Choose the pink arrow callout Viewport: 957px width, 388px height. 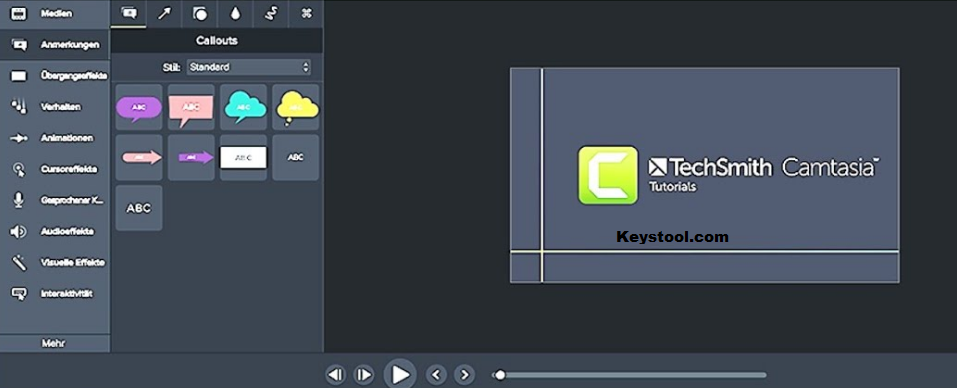click(139, 157)
